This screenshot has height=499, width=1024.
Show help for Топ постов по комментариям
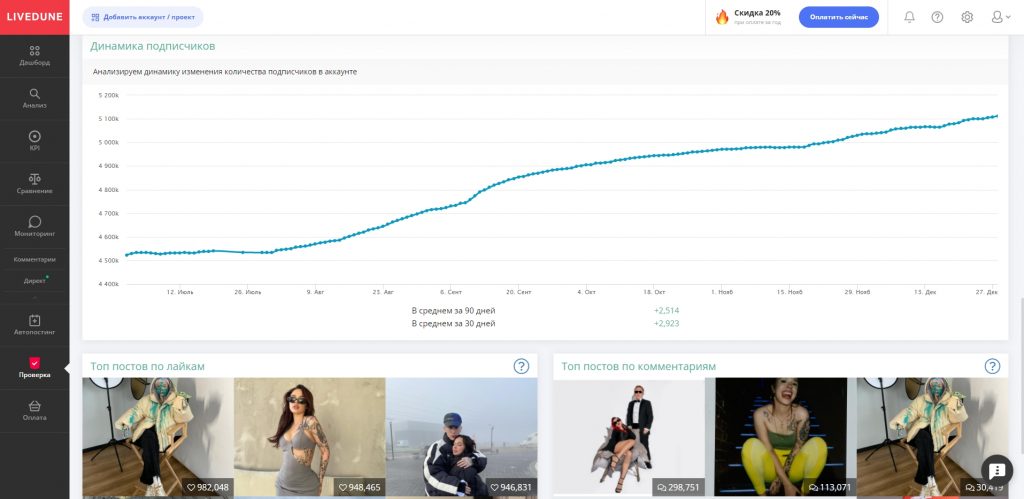coord(992,366)
